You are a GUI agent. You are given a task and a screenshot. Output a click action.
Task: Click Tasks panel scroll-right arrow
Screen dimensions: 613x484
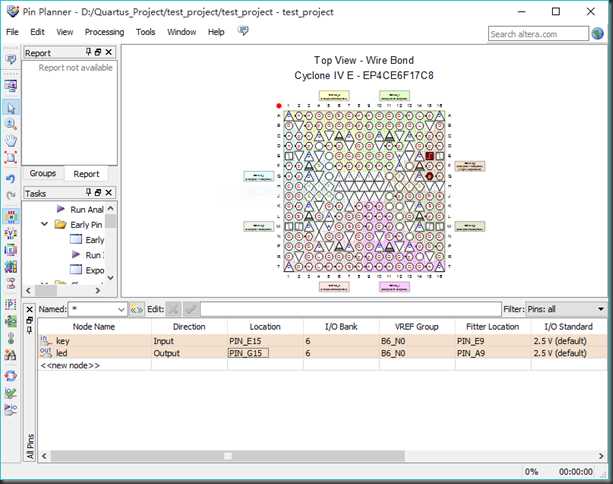pyautogui.click(x=98, y=291)
